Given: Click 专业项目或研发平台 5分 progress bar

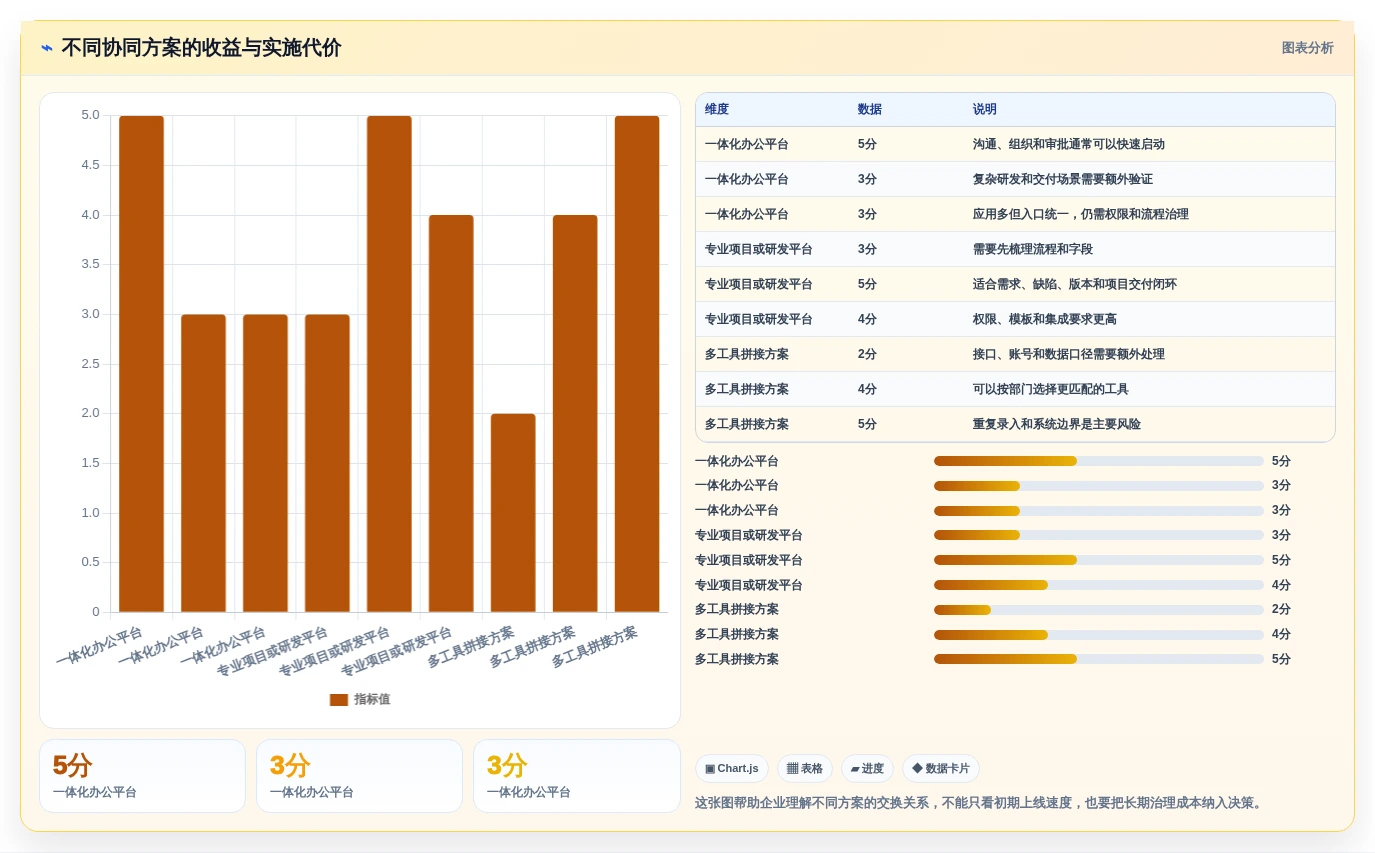Looking at the screenshot, I should click(x=1098, y=560).
